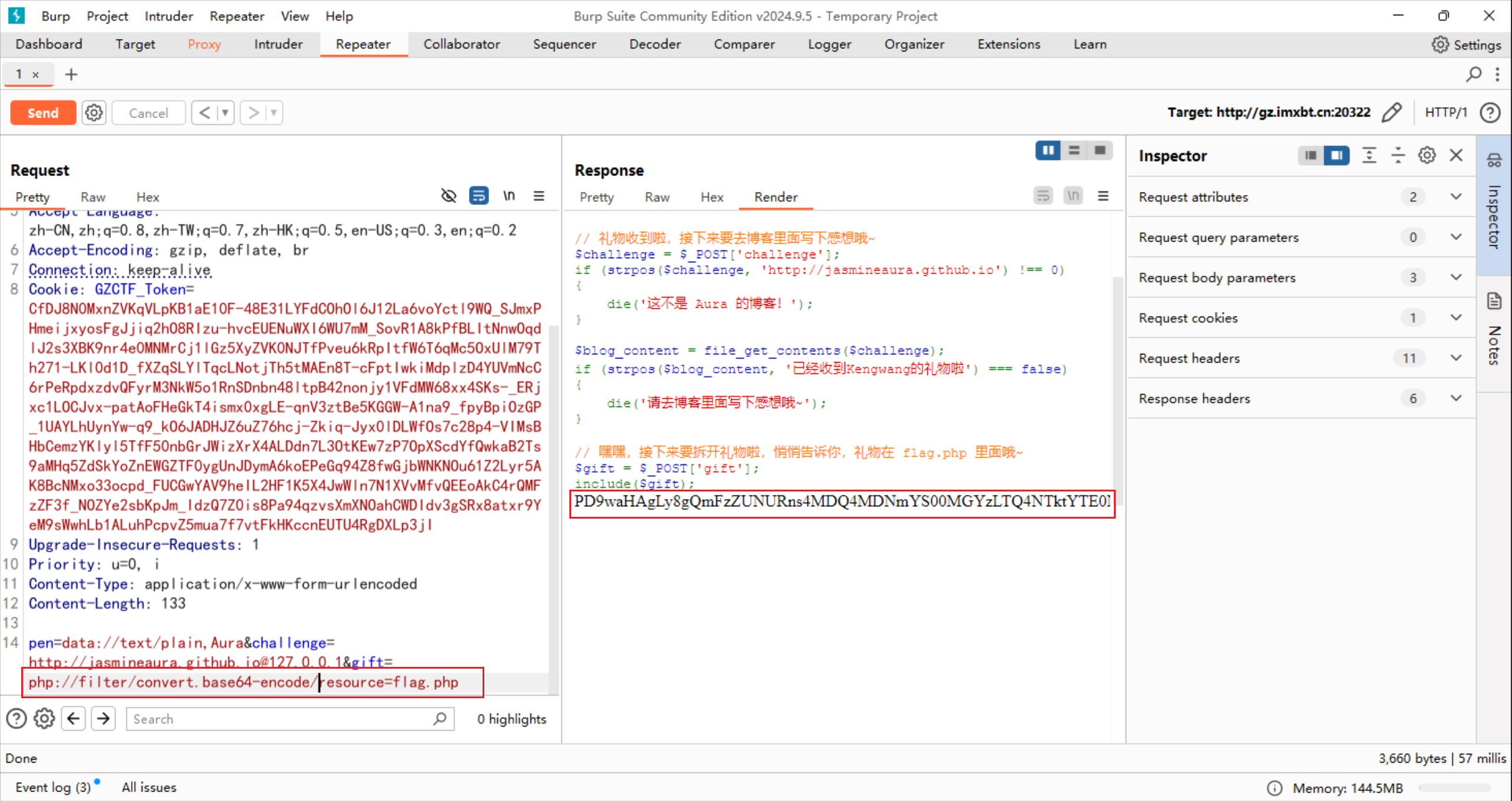Click the edit target pencil icon
Viewport: 1512px width, 801px height.
[x=1392, y=112]
